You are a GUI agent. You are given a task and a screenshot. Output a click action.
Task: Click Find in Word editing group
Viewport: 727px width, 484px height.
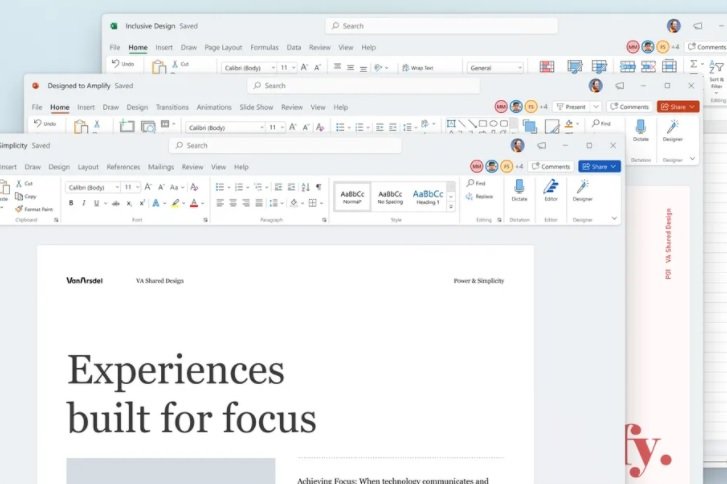pyautogui.click(x=476, y=183)
